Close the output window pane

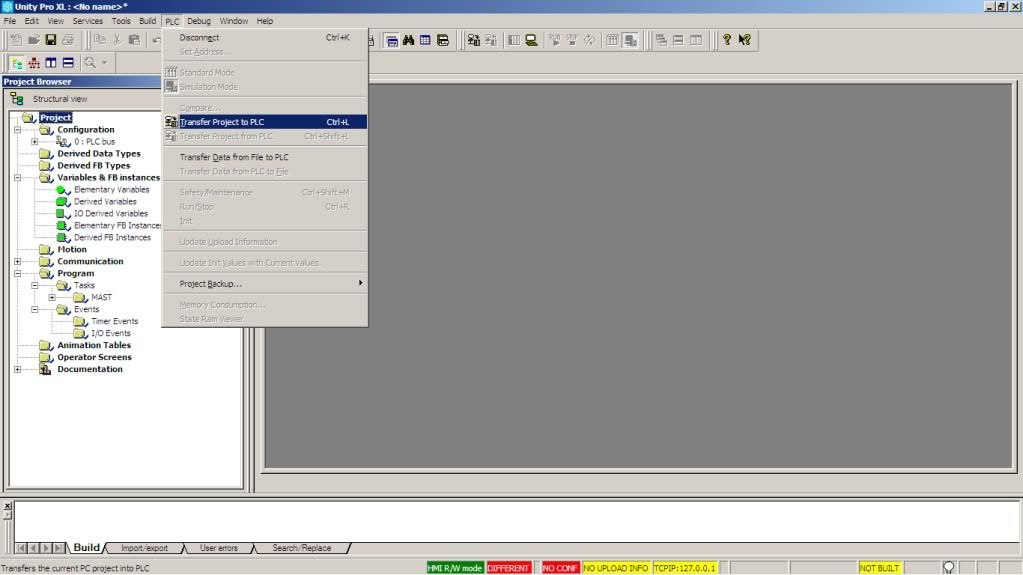(7, 506)
